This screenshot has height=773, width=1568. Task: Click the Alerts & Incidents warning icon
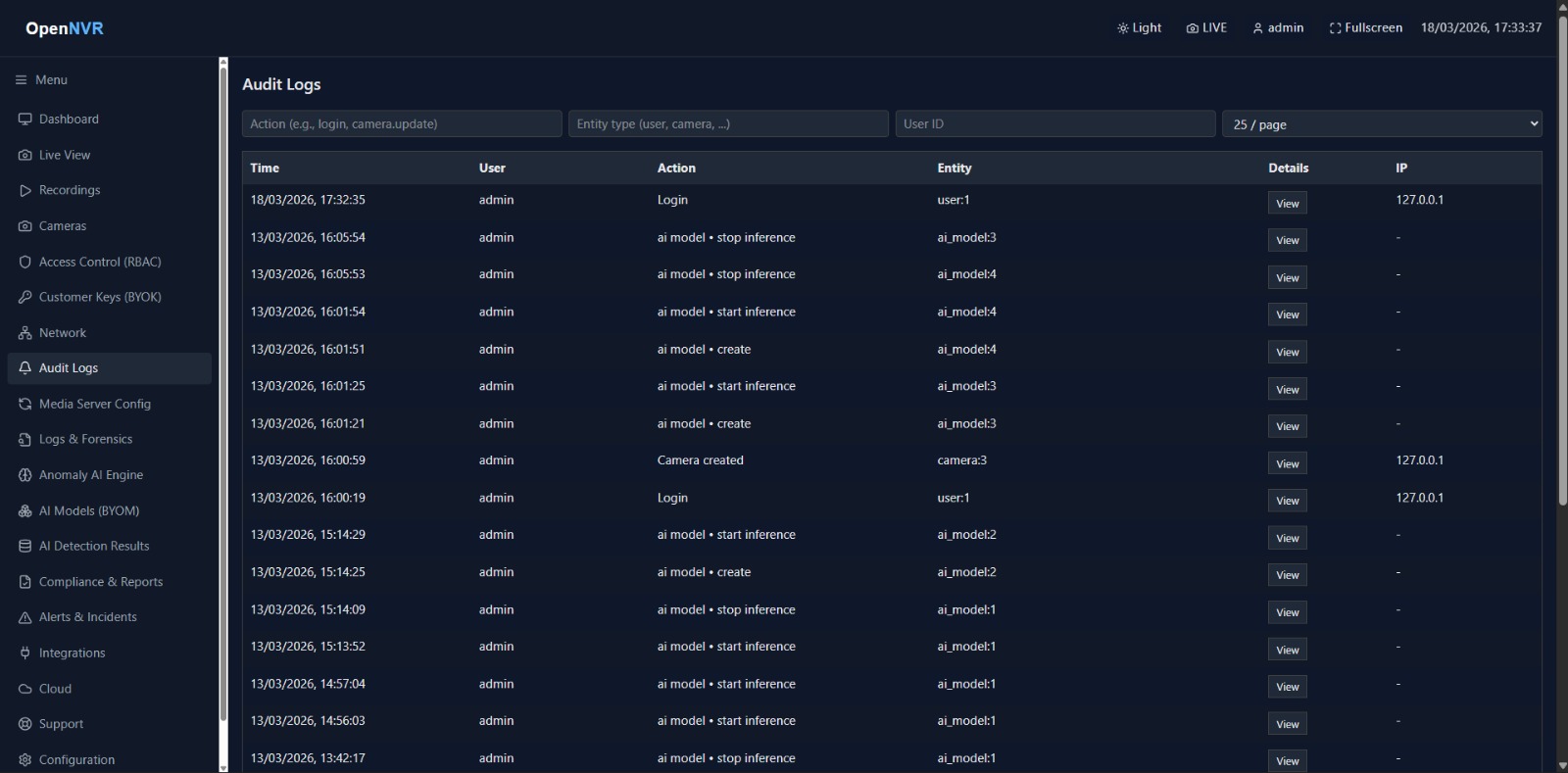pos(25,617)
